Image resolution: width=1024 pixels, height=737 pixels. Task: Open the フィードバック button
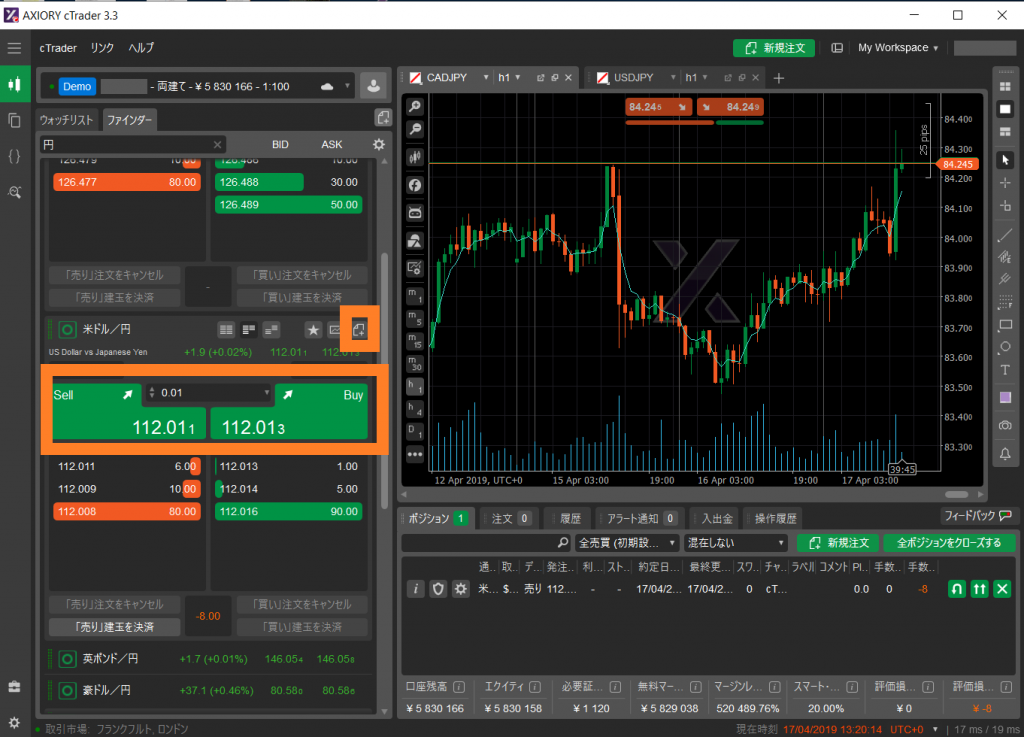[x=978, y=516]
